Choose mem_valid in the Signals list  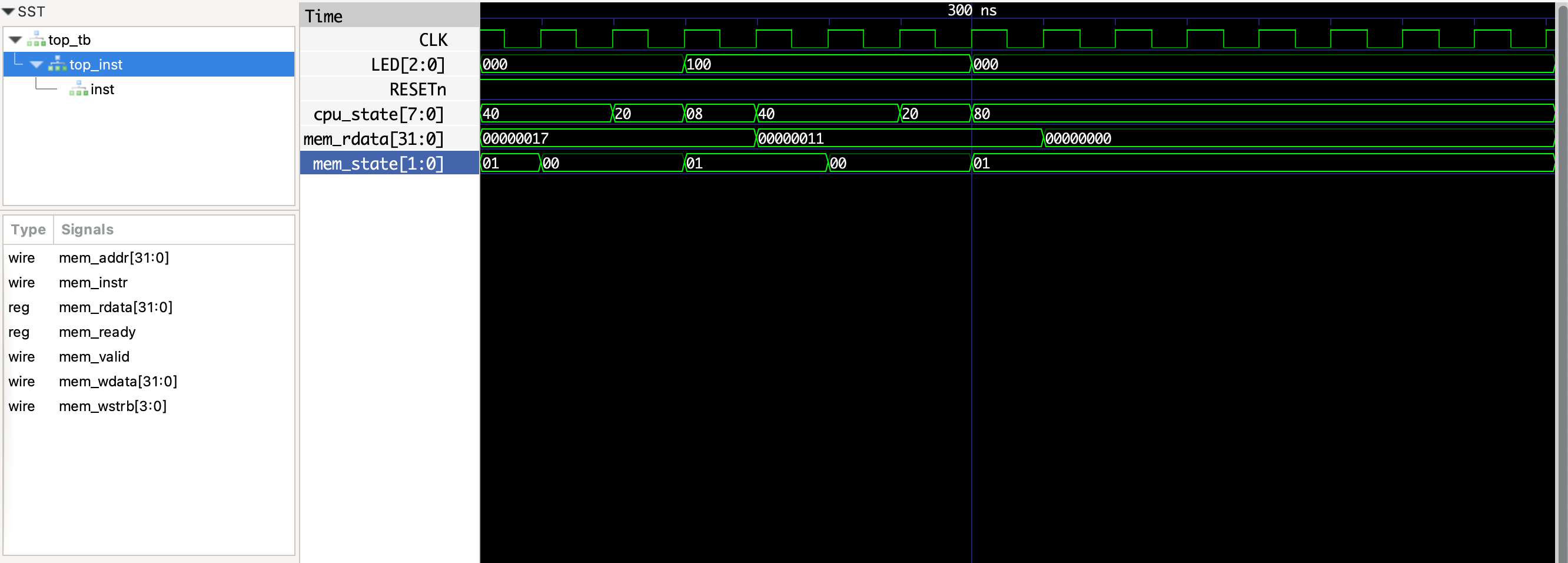pyautogui.click(x=94, y=356)
